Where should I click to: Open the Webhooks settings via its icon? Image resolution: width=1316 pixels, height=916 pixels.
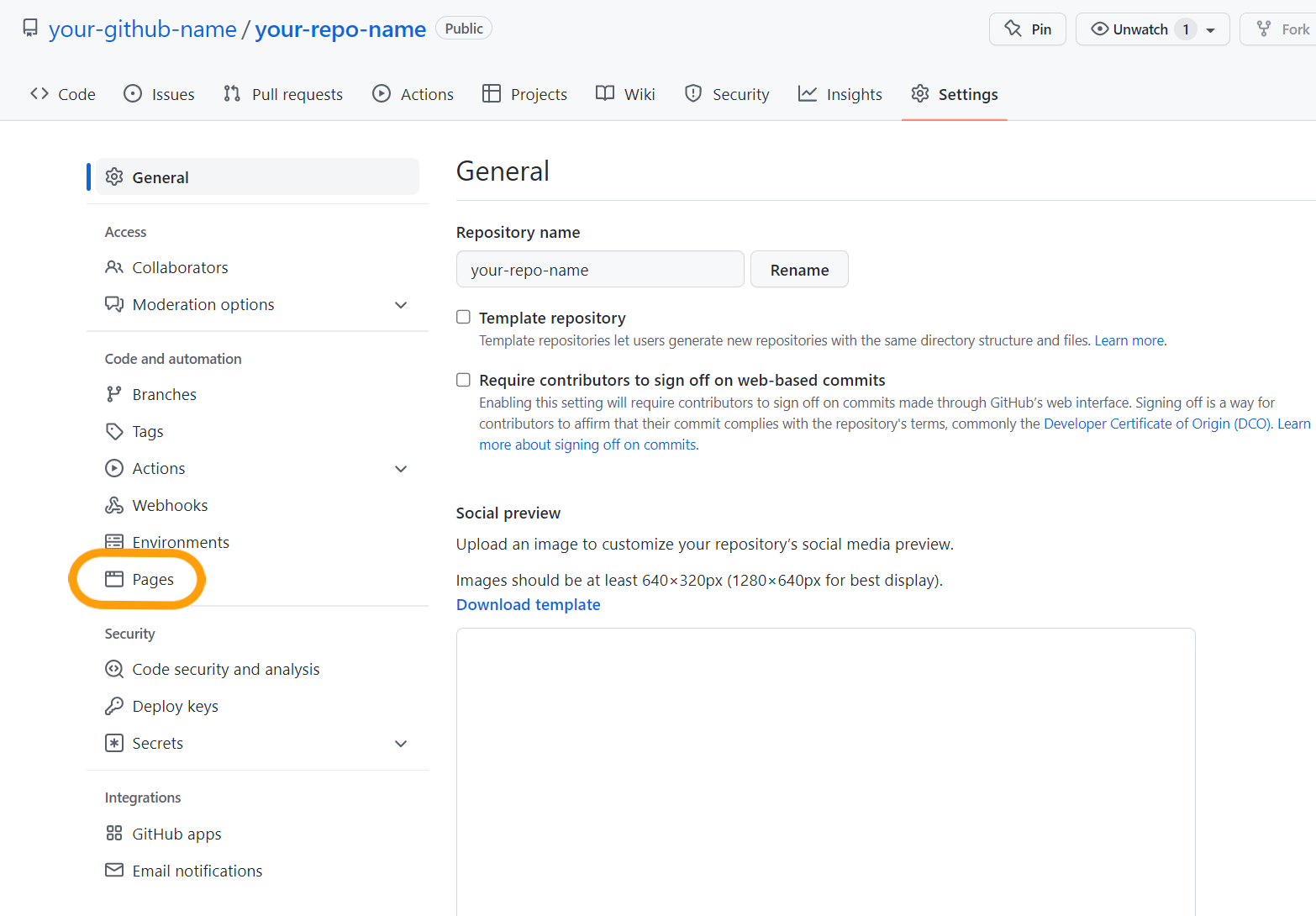coord(113,505)
